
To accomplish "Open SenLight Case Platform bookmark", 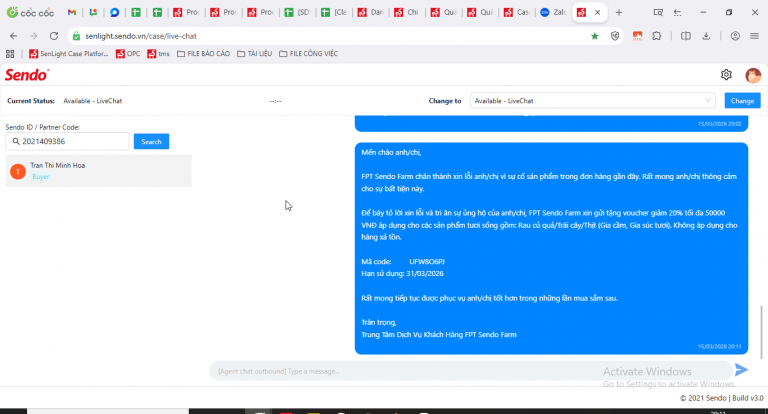I will point(69,54).
